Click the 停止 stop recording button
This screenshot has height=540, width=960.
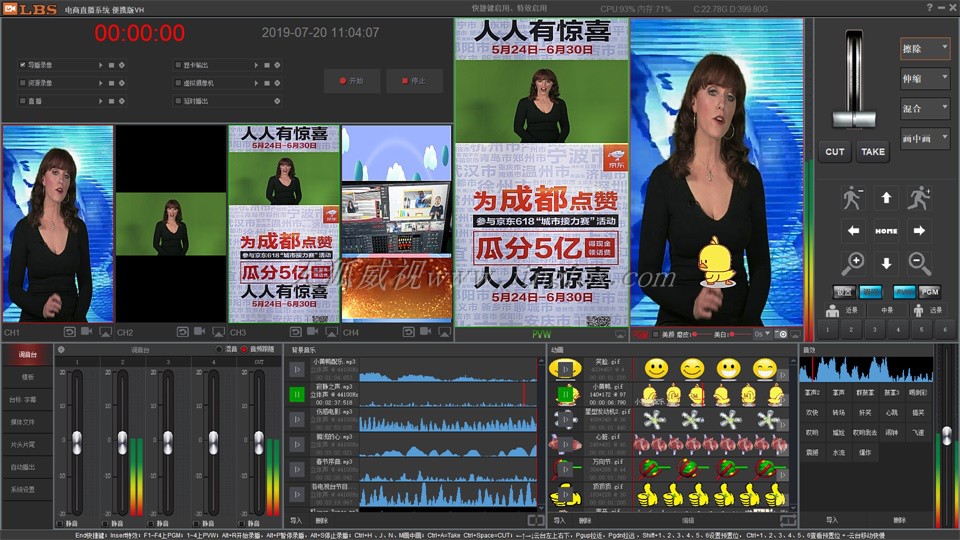click(414, 81)
